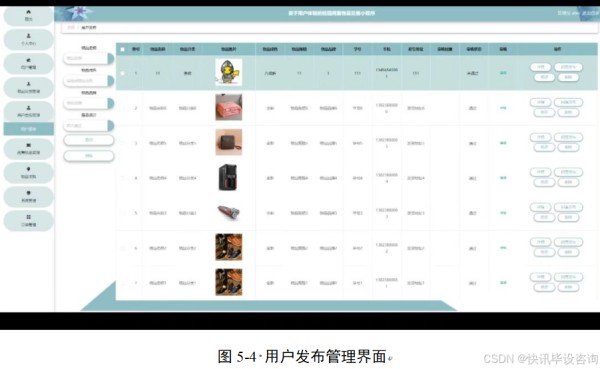Click the home breadcrumb link above the filters
600x369 pixels.
click(x=71, y=28)
